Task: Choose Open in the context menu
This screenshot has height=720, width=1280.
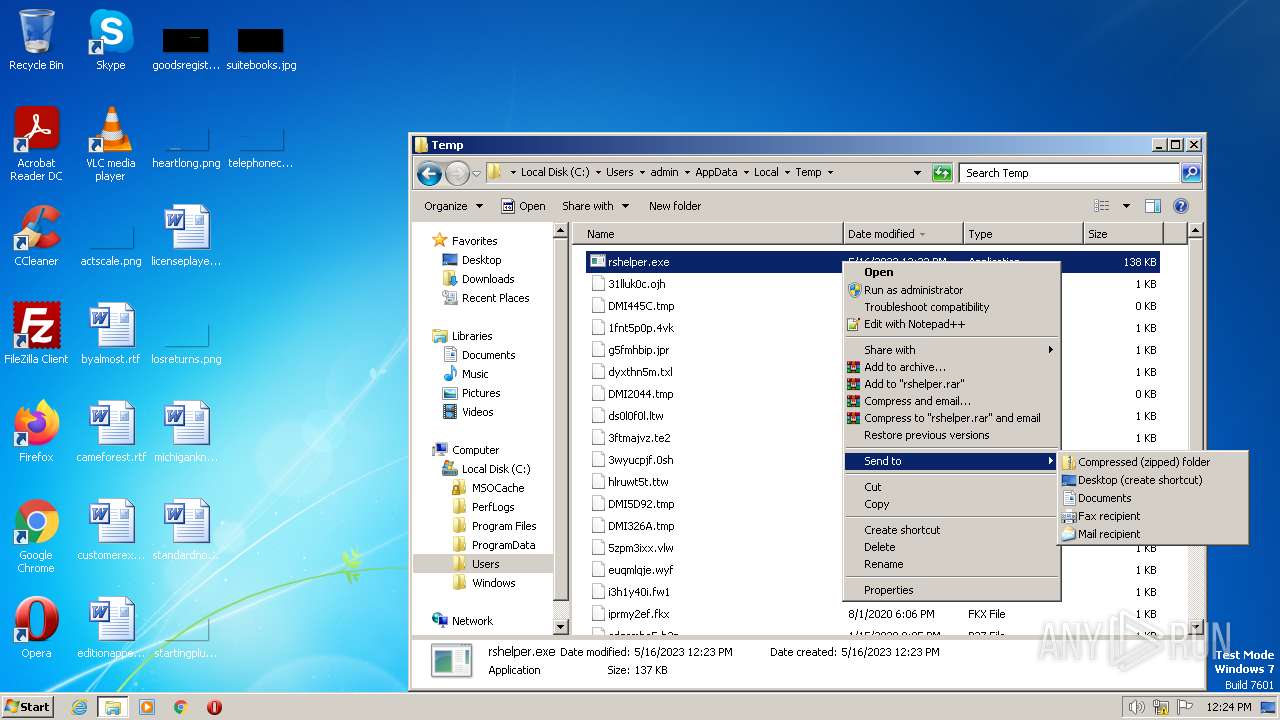Action: tap(951, 272)
